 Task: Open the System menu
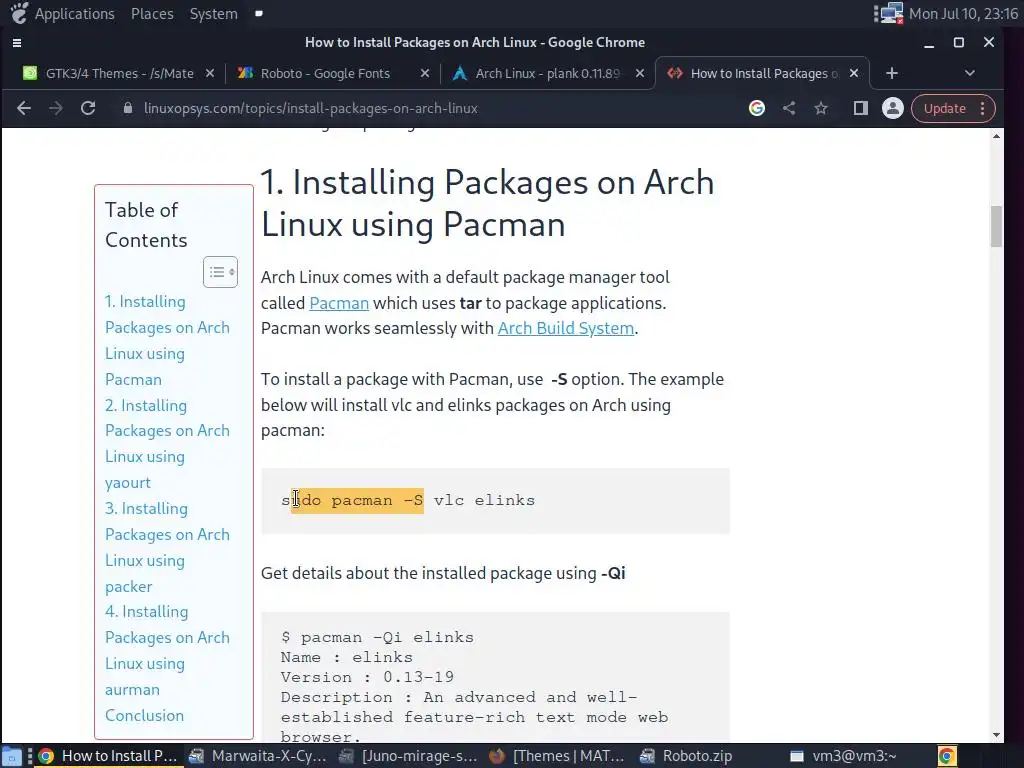pyautogui.click(x=213, y=14)
